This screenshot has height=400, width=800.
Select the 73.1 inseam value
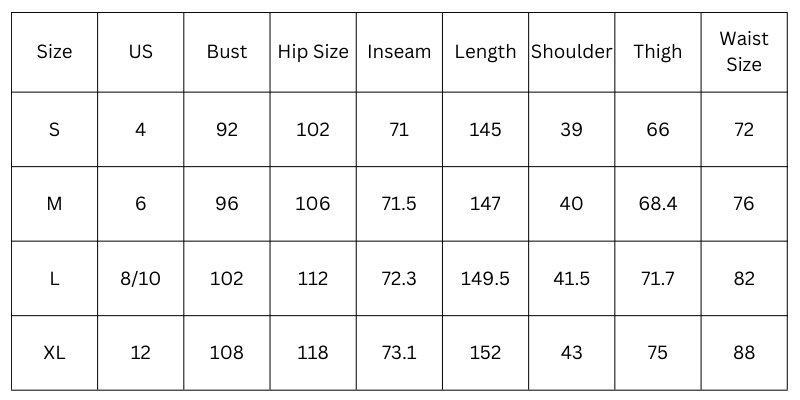pyautogui.click(x=399, y=353)
